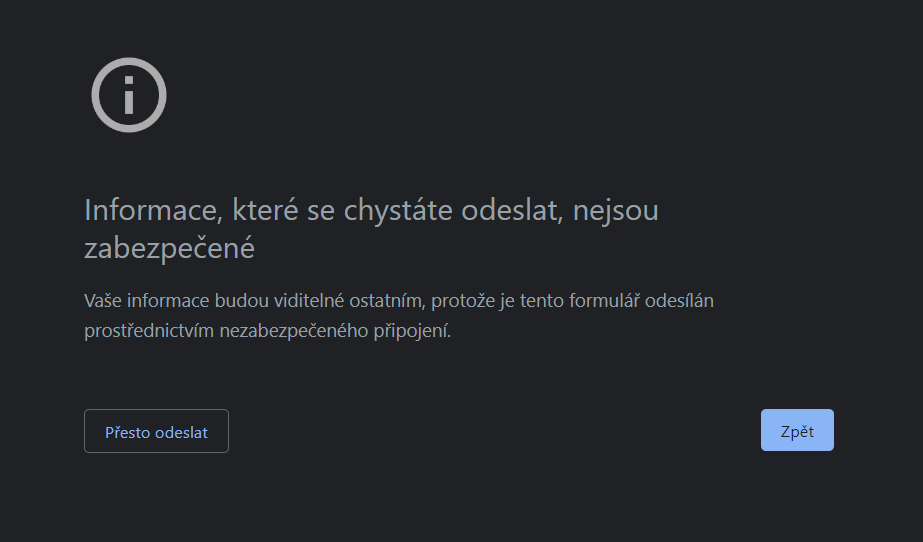Viewport: 923px width, 542px height.
Task: Proceed by pressing Přesto odeslat
Action: (156, 431)
